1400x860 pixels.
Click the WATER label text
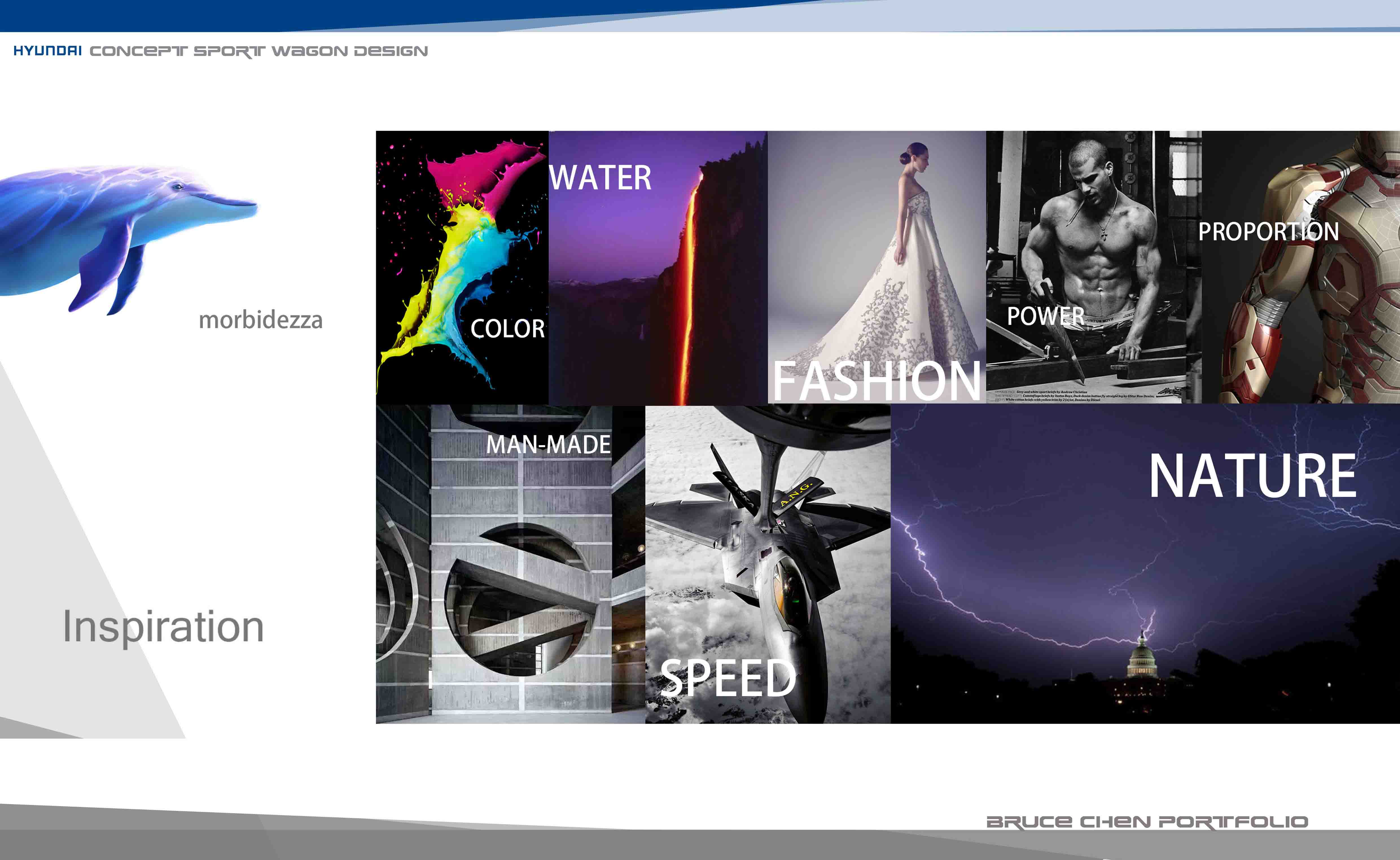point(601,178)
